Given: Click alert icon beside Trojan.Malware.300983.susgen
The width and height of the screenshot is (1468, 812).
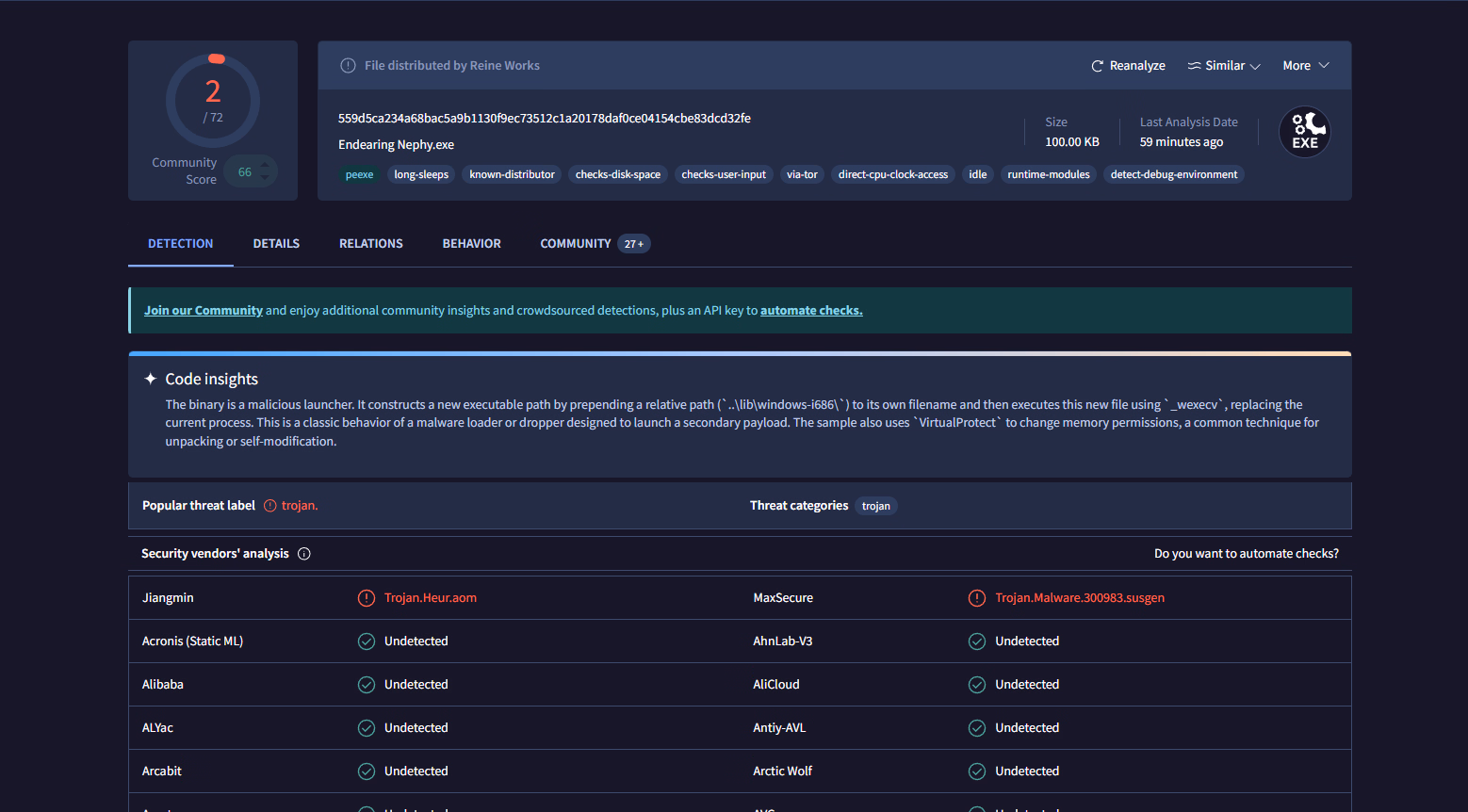Looking at the screenshot, I should point(977,598).
